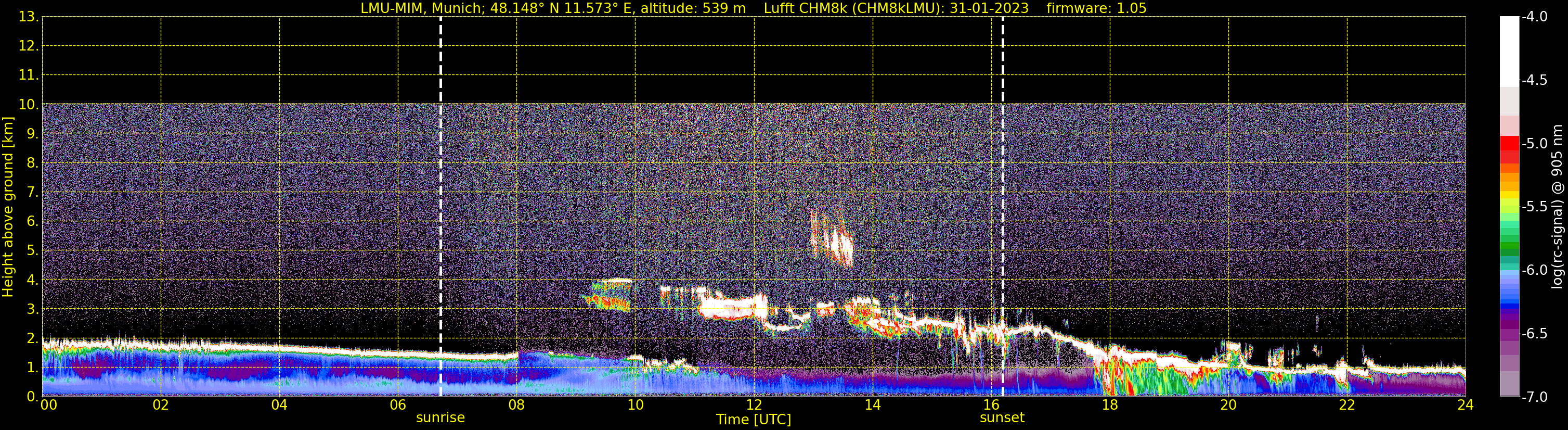Click the 'Time [UTC]' axis label
The height and width of the screenshot is (430, 1568).
coord(754,420)
